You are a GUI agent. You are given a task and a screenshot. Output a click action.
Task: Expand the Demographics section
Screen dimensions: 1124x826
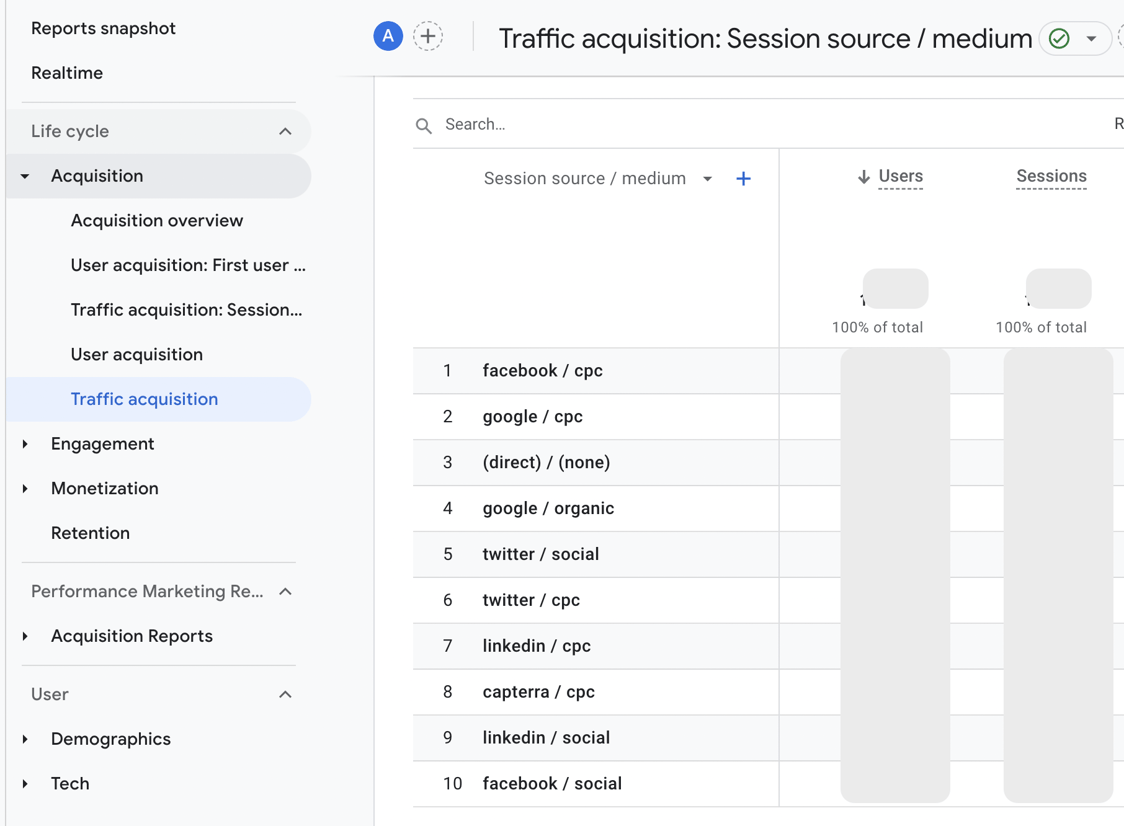click(24, 739)
